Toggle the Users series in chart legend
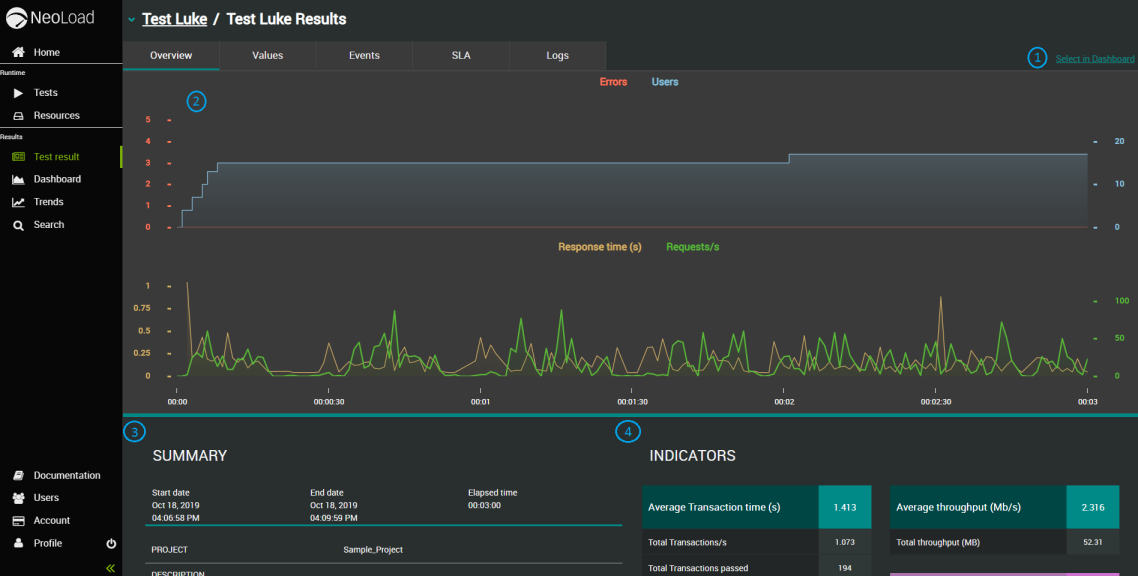 coord(665,82)
